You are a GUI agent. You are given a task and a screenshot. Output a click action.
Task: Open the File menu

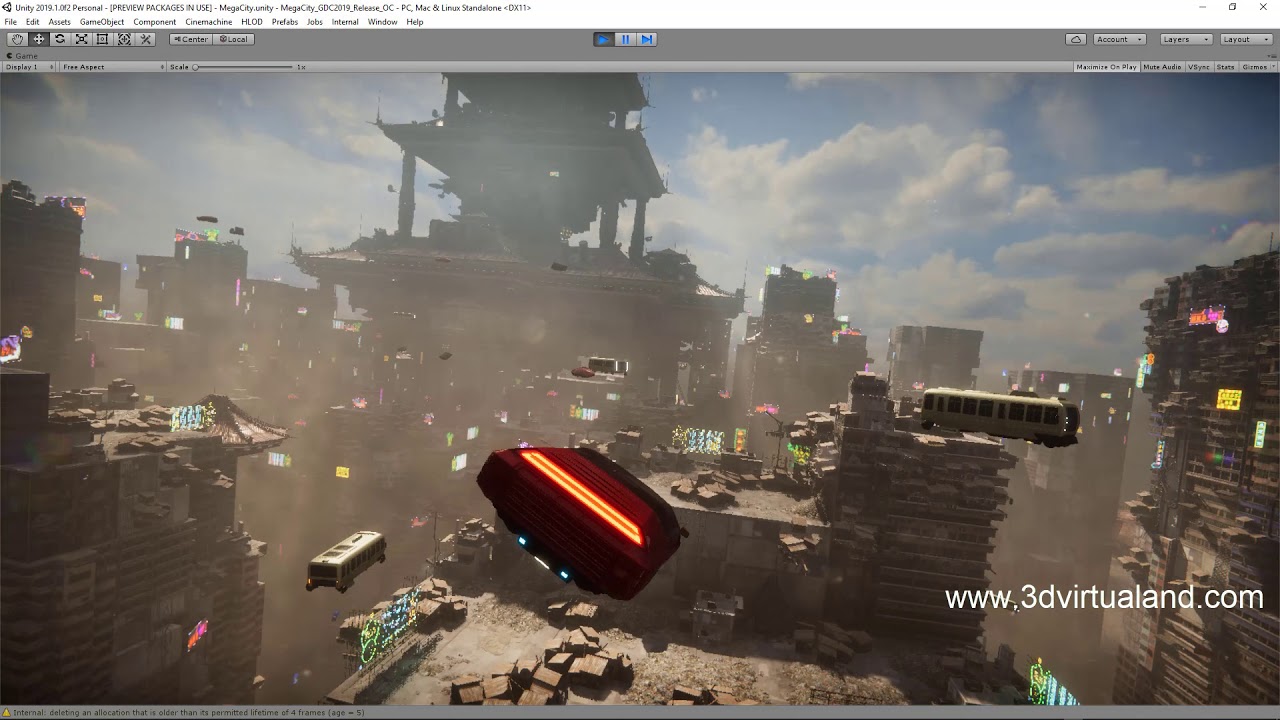click(x=10, y=22)
